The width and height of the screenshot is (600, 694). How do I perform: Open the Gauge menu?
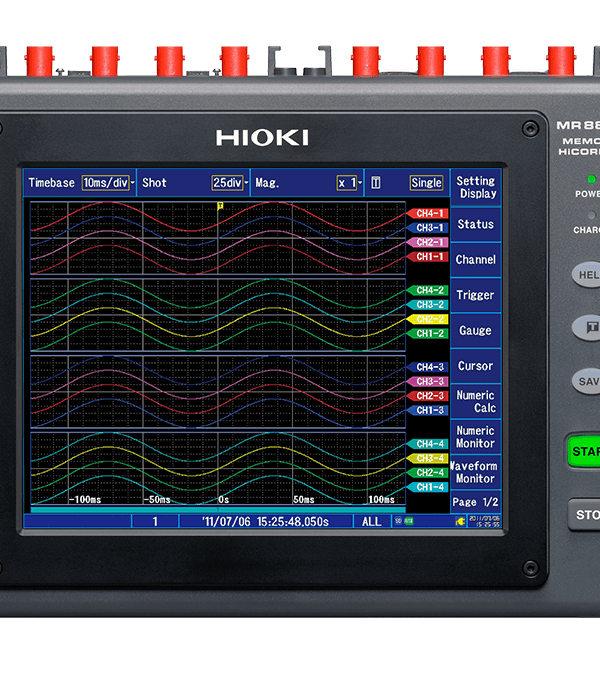476,331
